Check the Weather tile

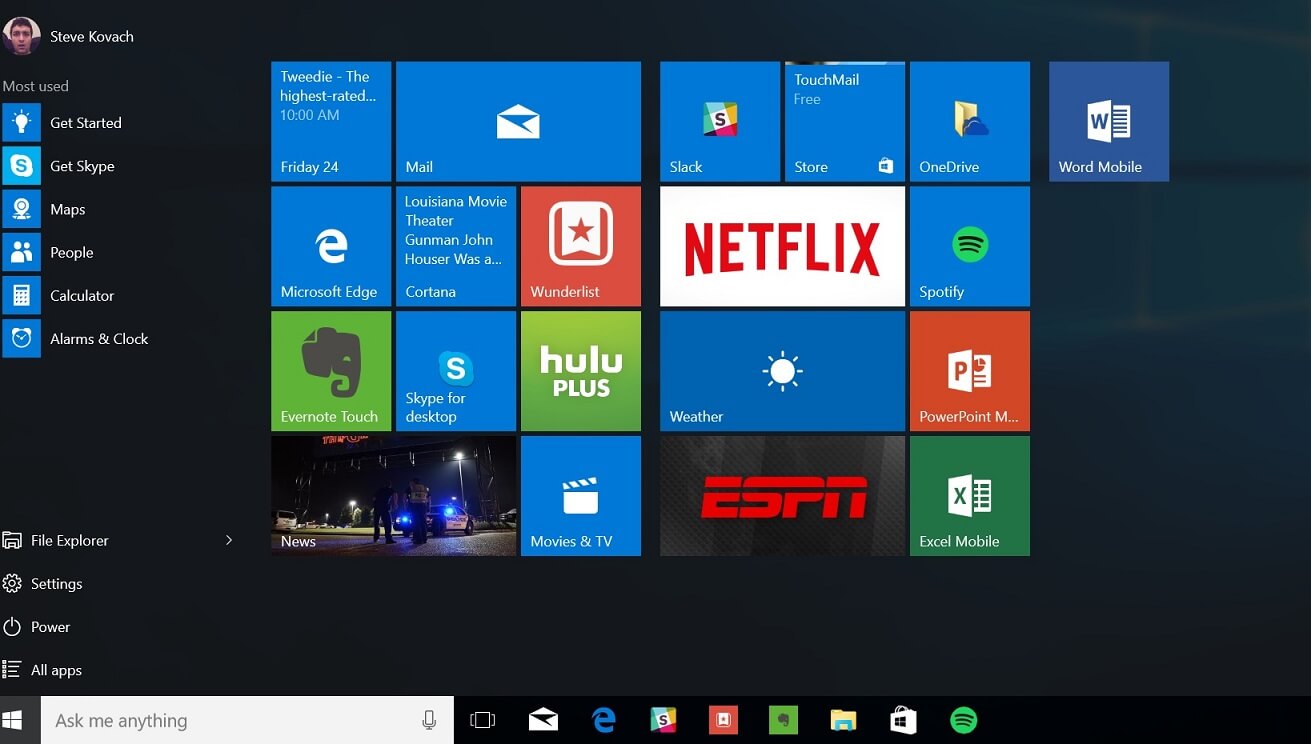point(781,370)
